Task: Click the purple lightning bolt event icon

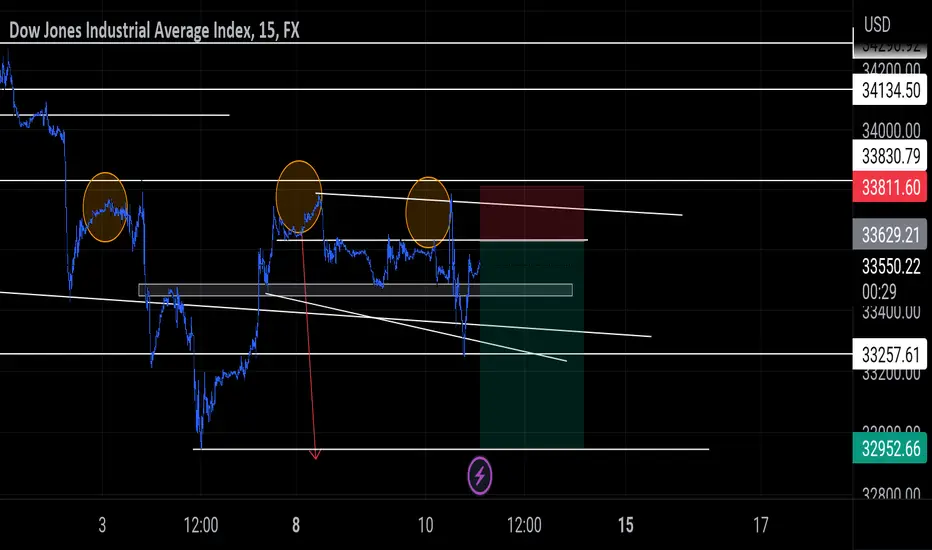Action: coord(480,476)
